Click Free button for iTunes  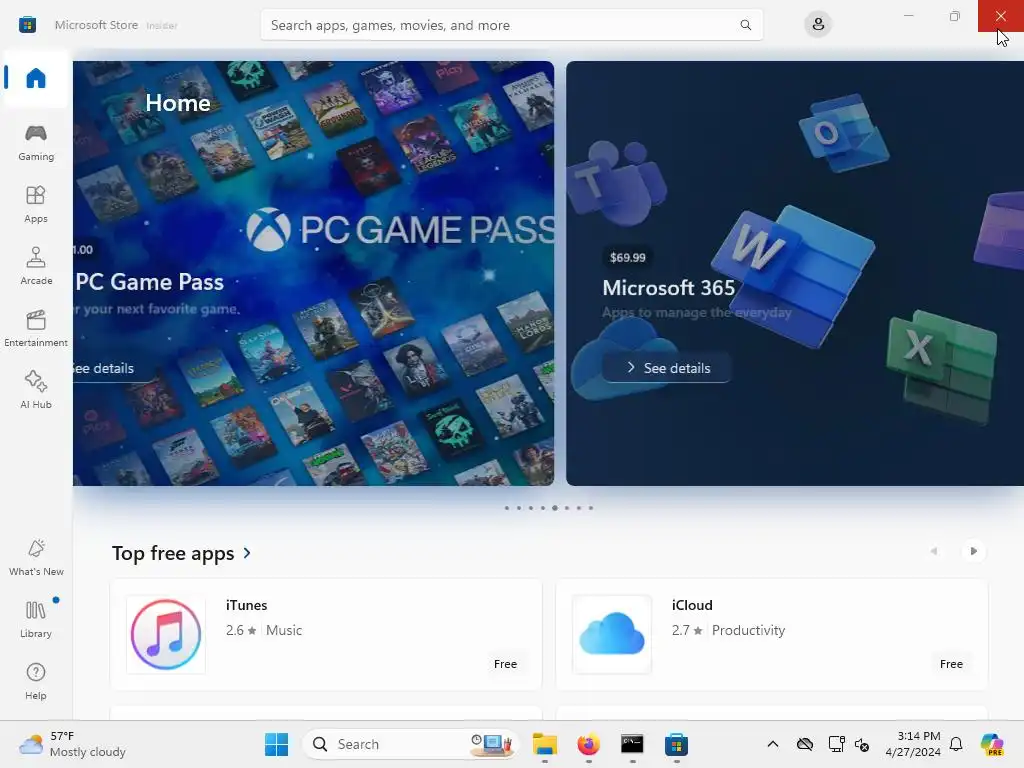[505, 664]
